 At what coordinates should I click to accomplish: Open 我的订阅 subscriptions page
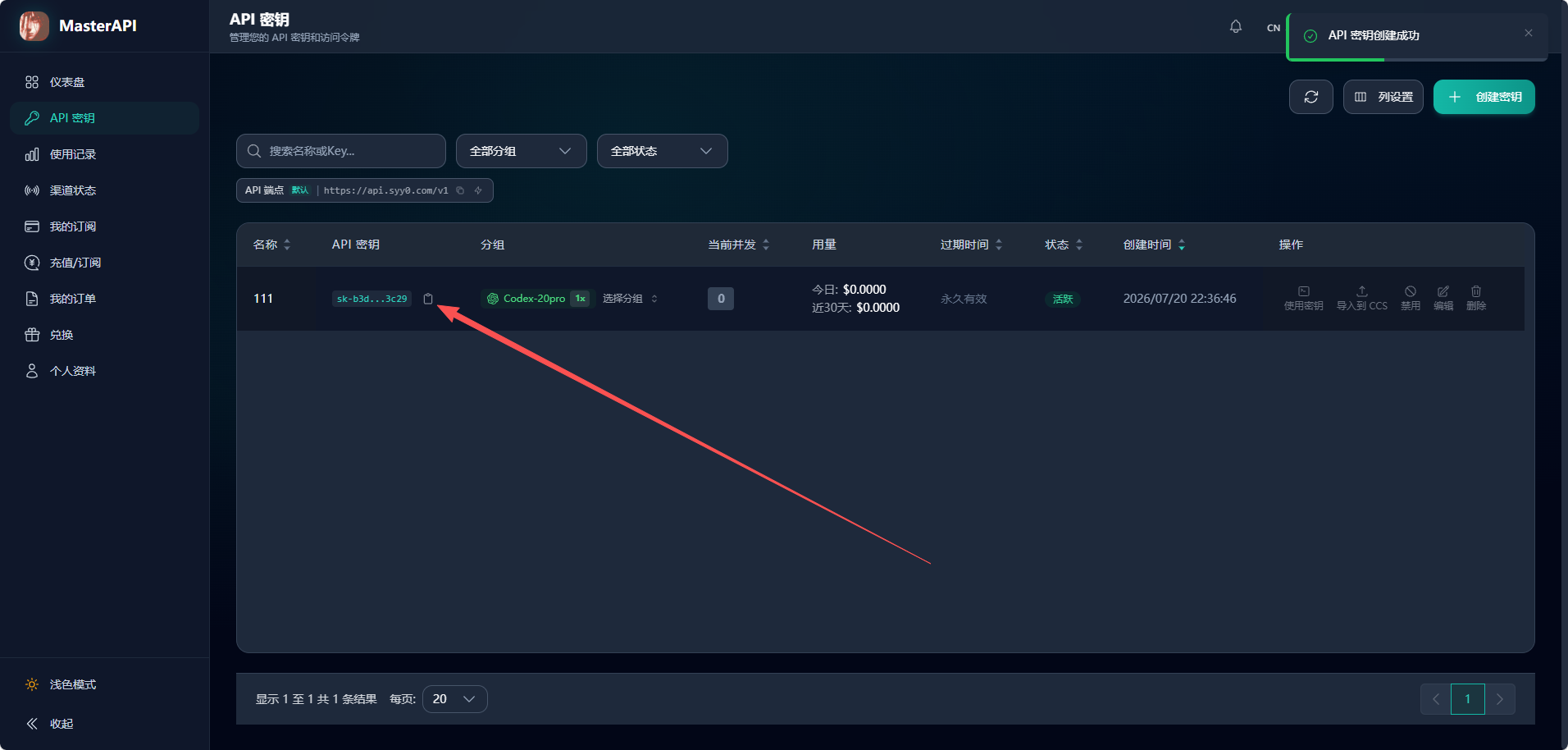click(104, 226)
